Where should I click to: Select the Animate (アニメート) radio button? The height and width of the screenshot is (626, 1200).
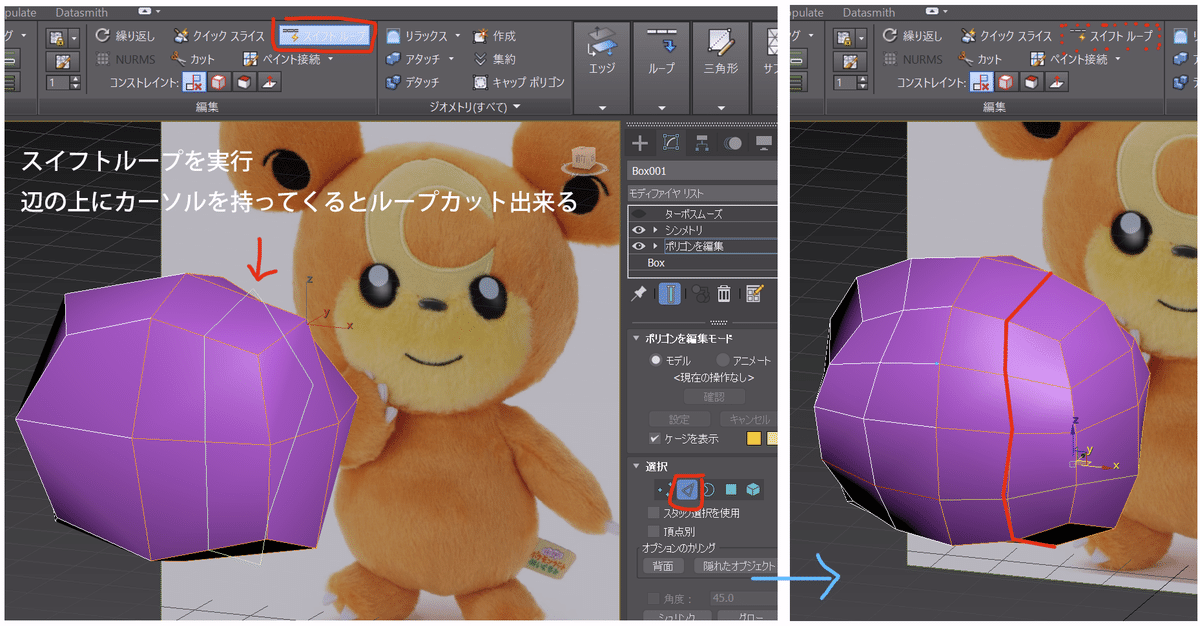(723, 360)
